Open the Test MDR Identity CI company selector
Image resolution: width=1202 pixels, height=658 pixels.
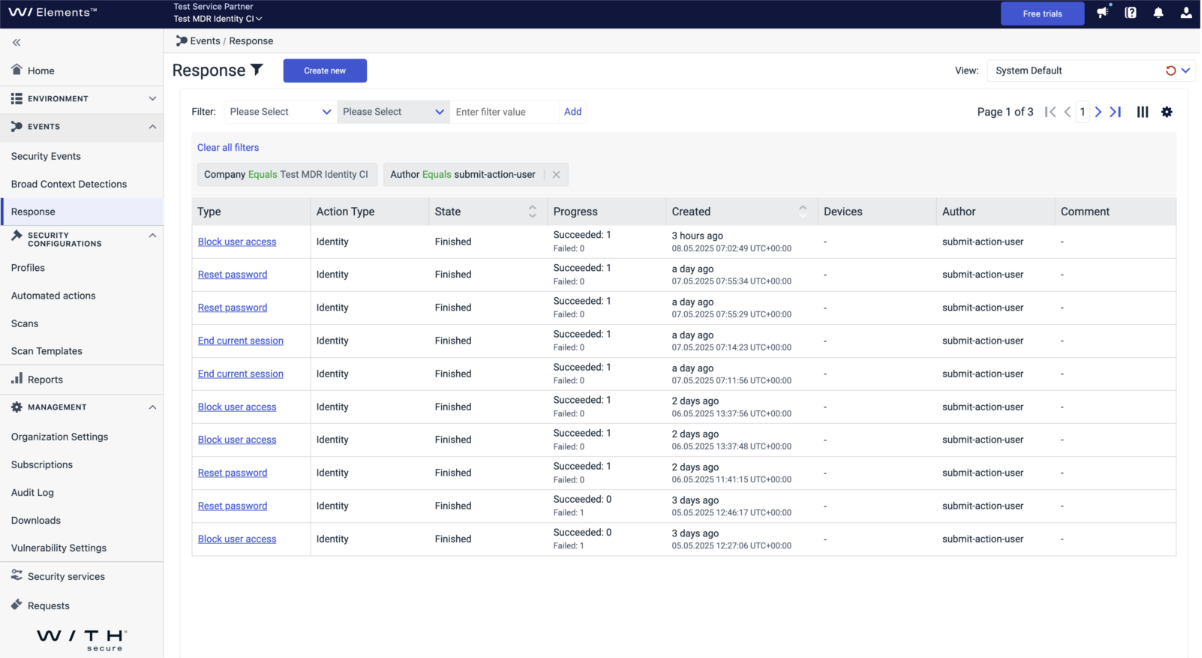point(218,19)
